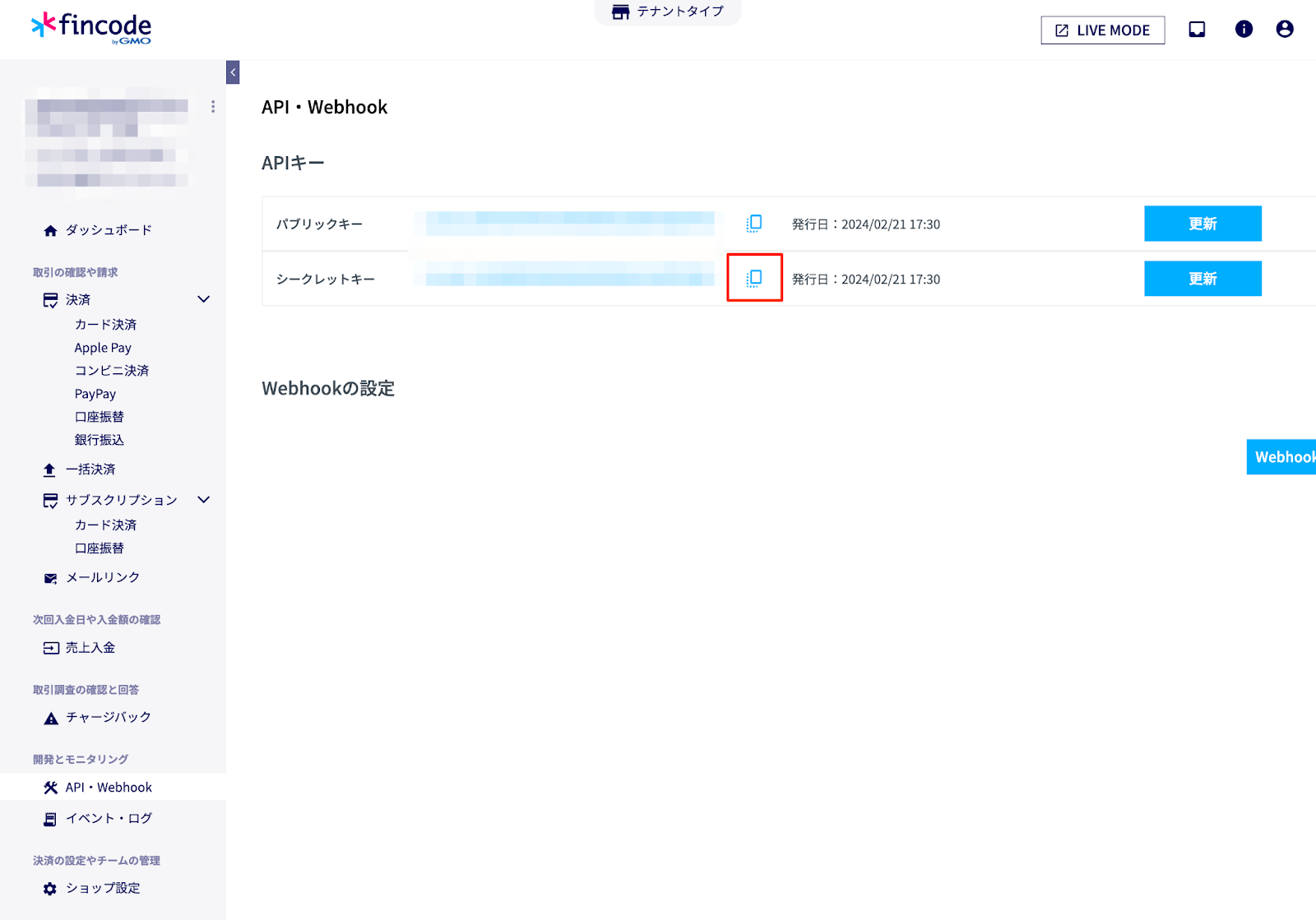Image resolution: width=1316 pixels, height=920 pixels.
Task: Click the Webhookの設定 heading
Action: [x=328, y=389]
